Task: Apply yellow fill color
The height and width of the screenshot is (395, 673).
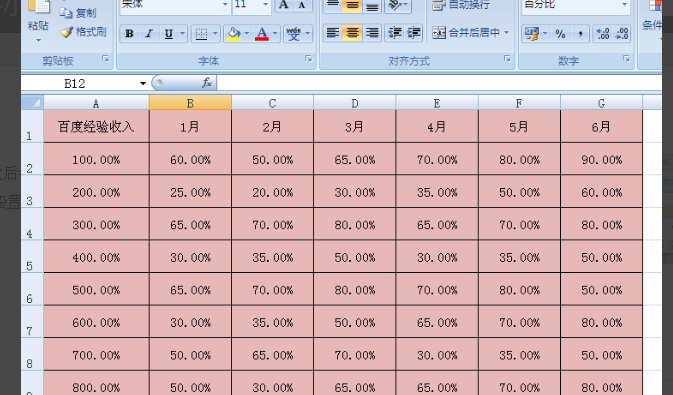Action: 233,33
